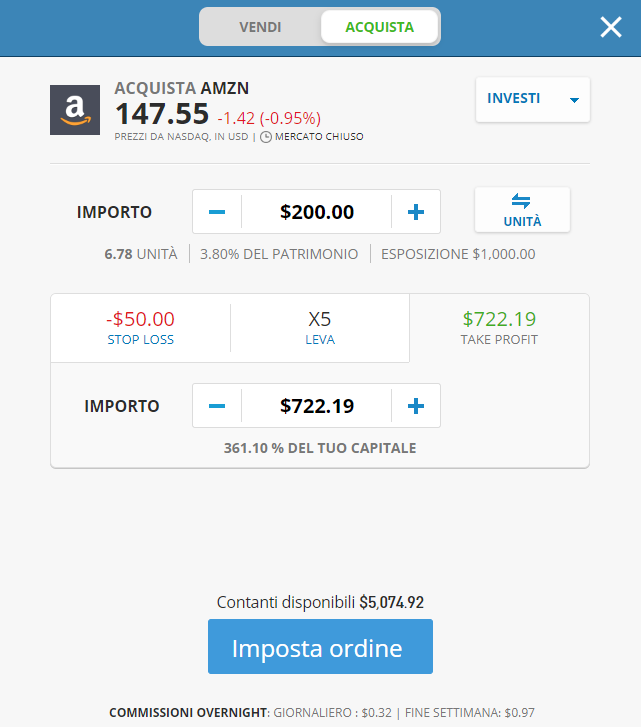
Task: Click the Amazon logo icon
Action: (75, 110)
